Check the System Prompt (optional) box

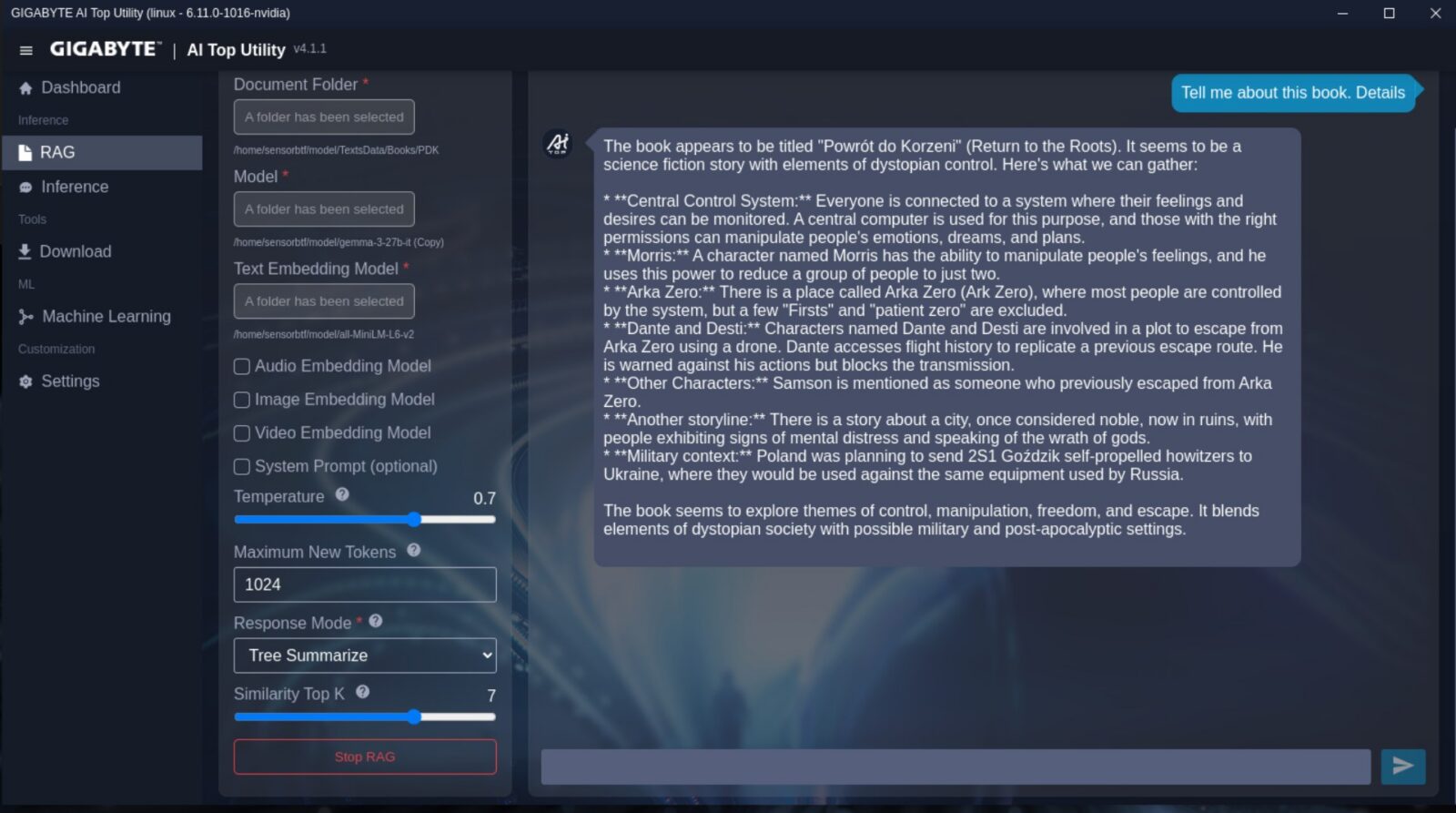click(x=242, y=467)
